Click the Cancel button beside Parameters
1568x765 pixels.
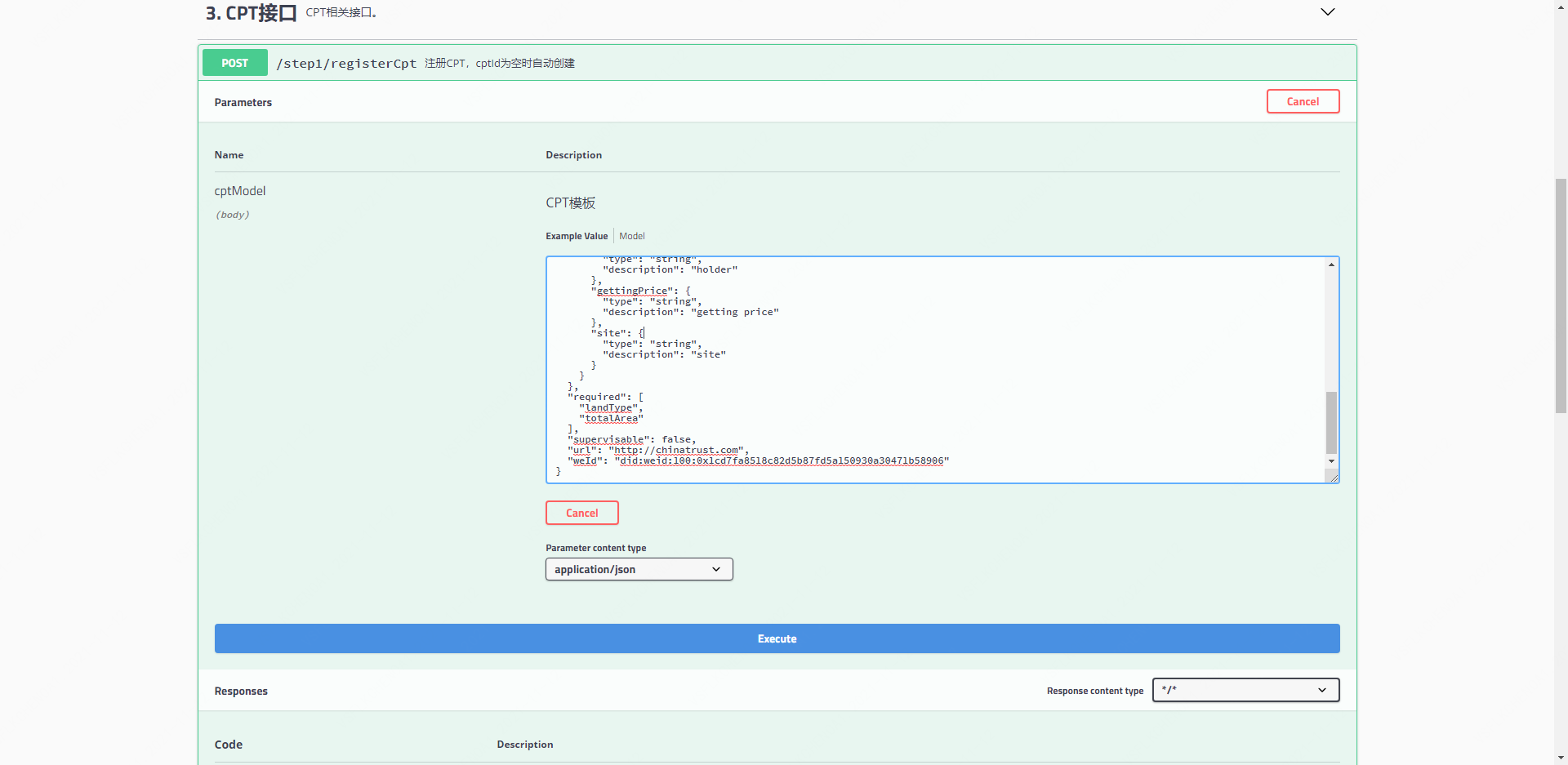click(1303, 101)
